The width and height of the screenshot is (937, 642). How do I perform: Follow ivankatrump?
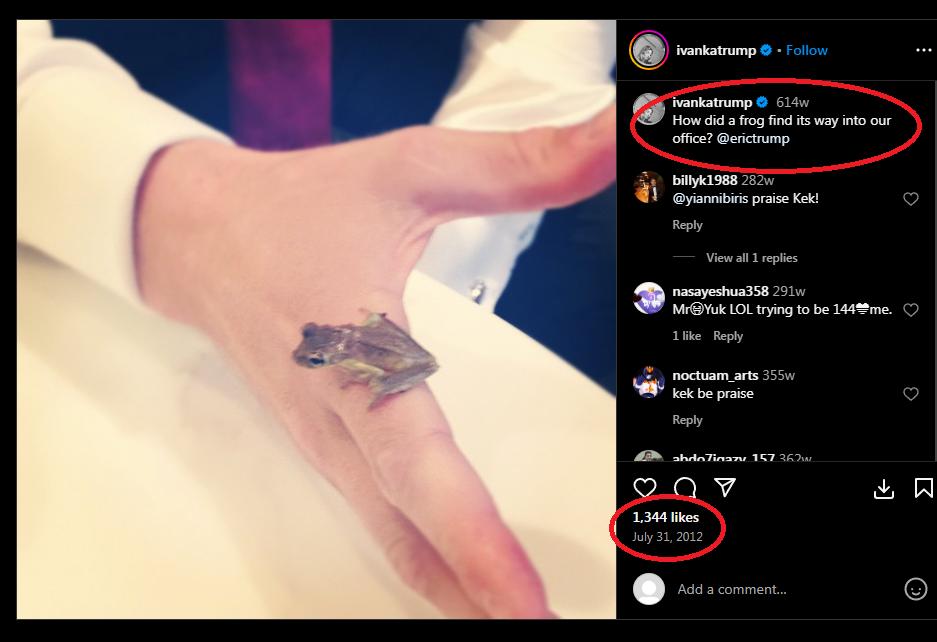coord(807,50)
